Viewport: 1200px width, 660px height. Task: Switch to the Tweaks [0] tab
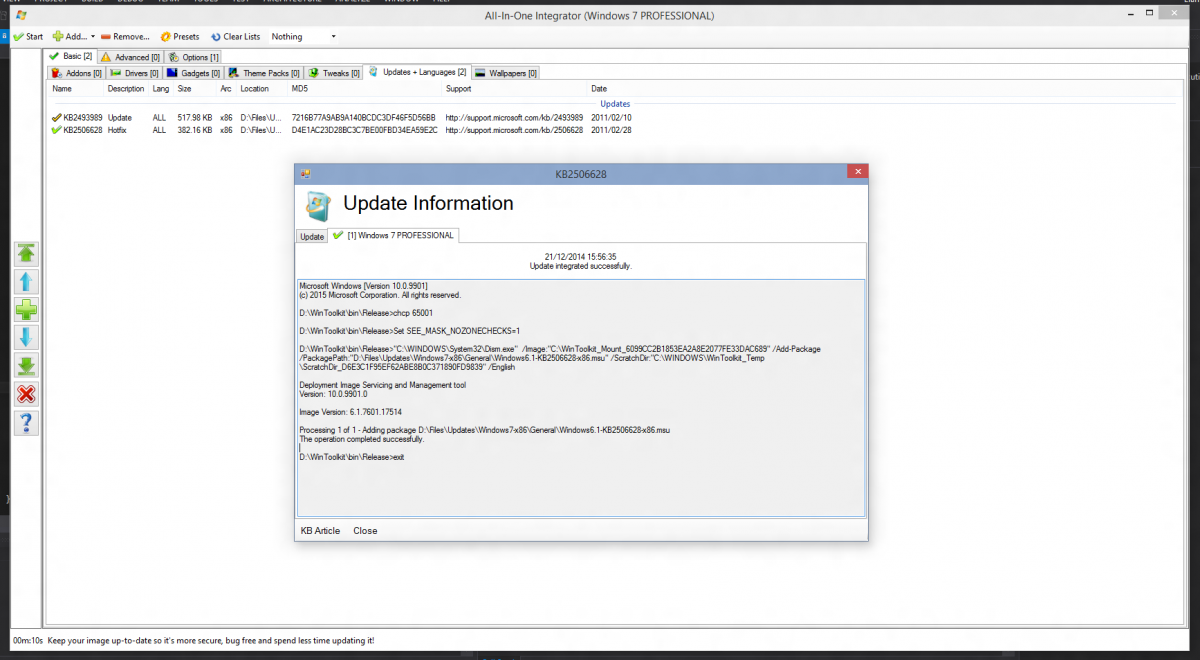click(333, 73)
